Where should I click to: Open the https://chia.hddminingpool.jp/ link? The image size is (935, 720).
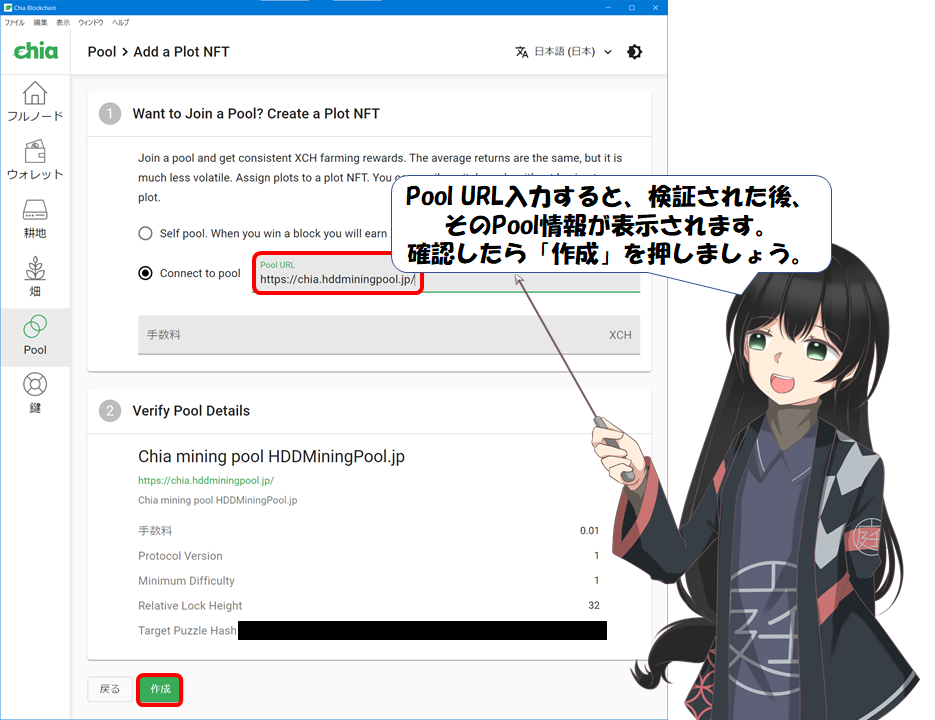coord(206,480)
